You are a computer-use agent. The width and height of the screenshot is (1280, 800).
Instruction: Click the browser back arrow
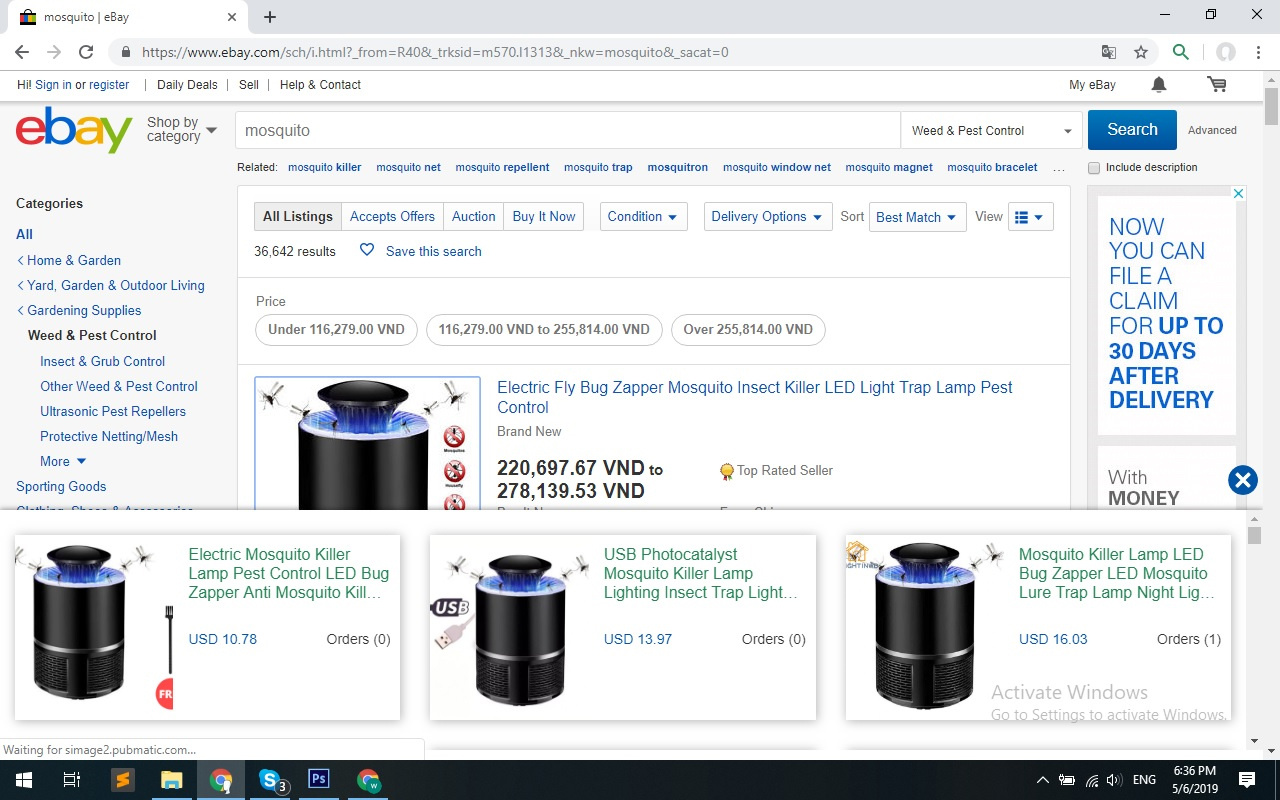point(22,52)
